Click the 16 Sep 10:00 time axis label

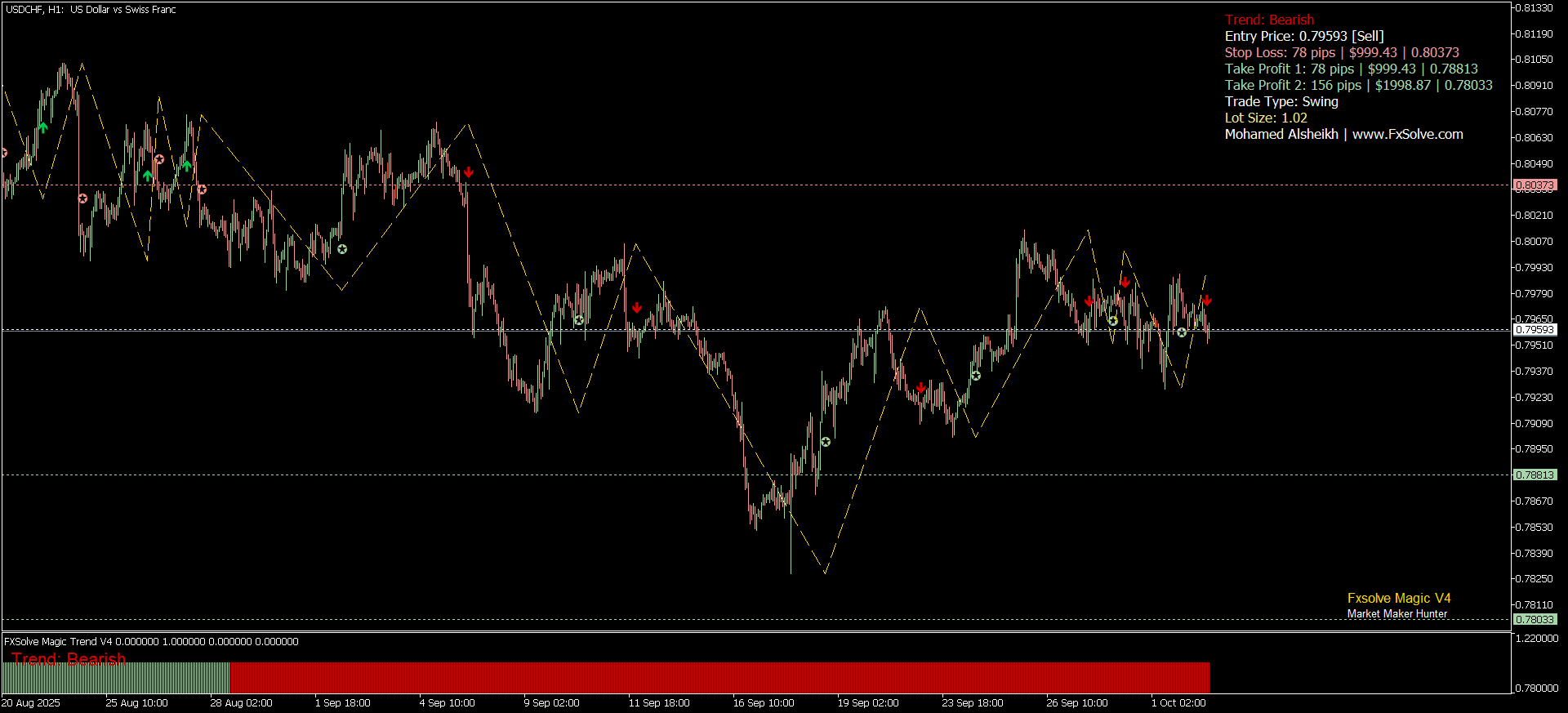click(x=763, y=703)
